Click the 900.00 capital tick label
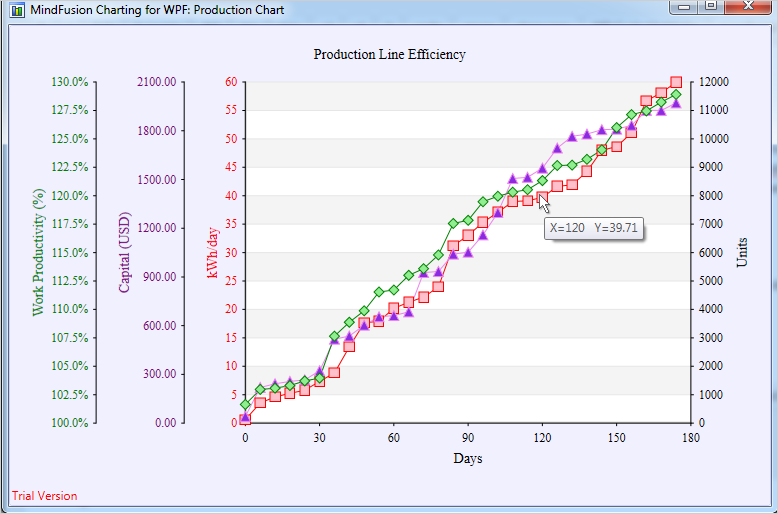This screenshot has height=514, width=778. point(160,277)
